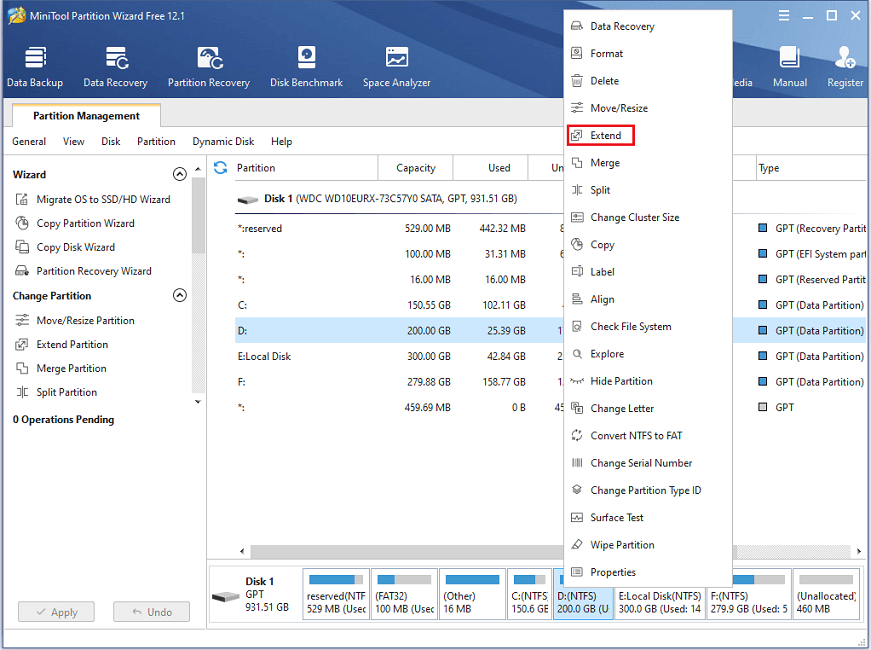Click the Apply button
This screenshot has width=871, height=650.
tap(56, 612)
